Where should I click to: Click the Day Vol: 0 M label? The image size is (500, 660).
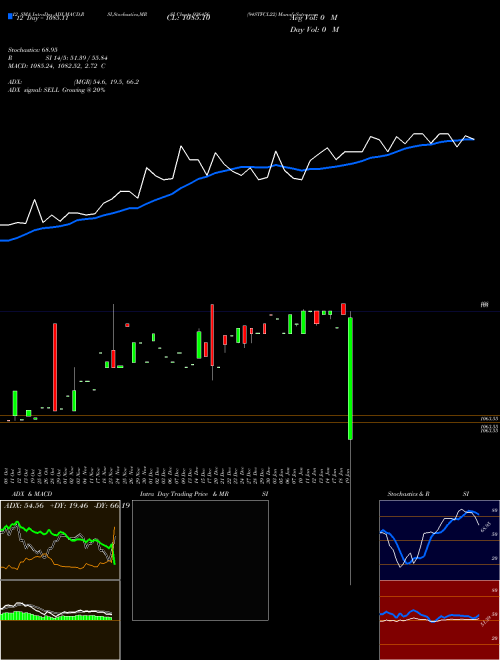(314, 29)
